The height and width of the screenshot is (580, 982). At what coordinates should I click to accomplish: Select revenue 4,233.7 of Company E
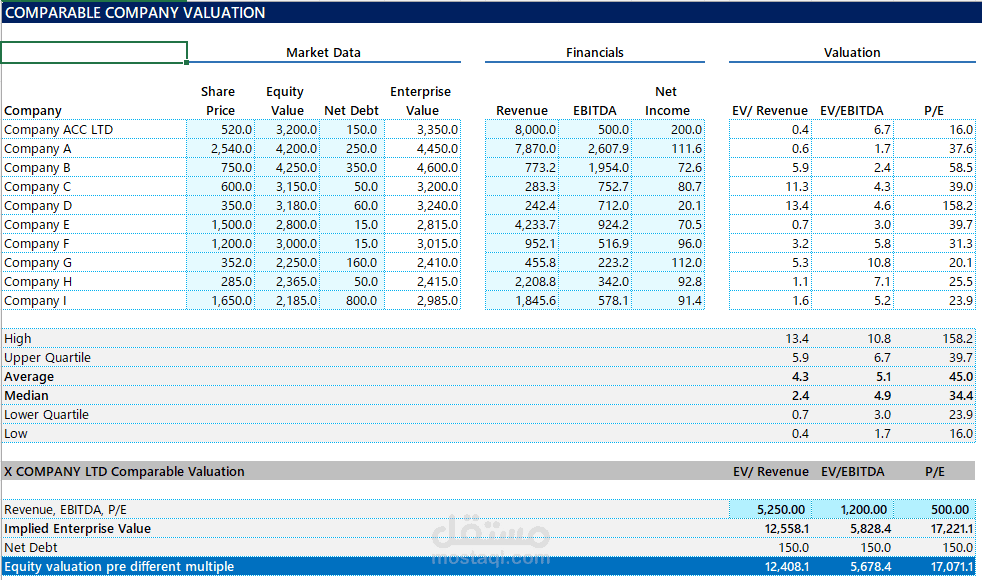[522, 225]
